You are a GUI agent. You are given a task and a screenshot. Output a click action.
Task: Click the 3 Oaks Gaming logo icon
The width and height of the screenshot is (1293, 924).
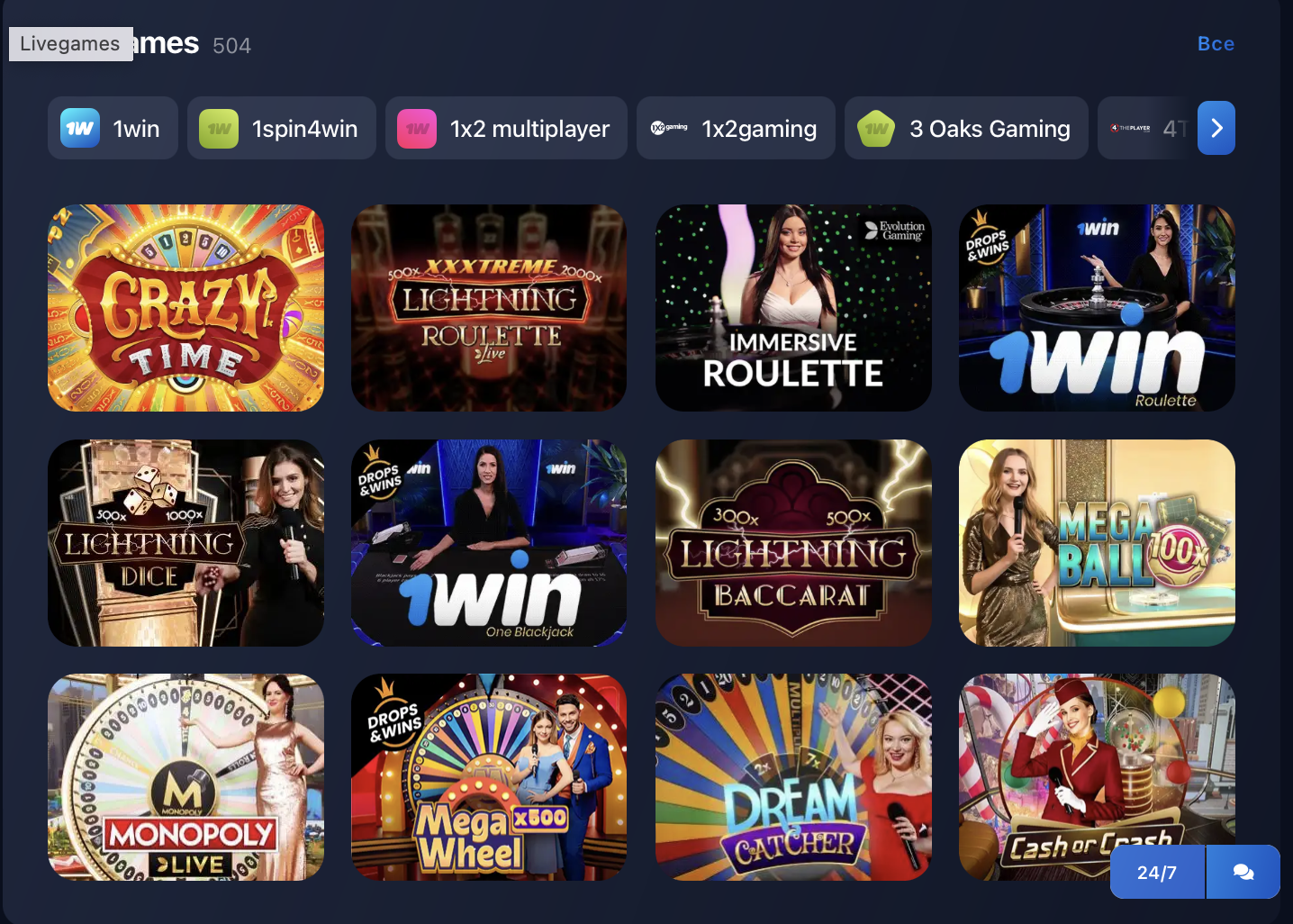point(876,129)
